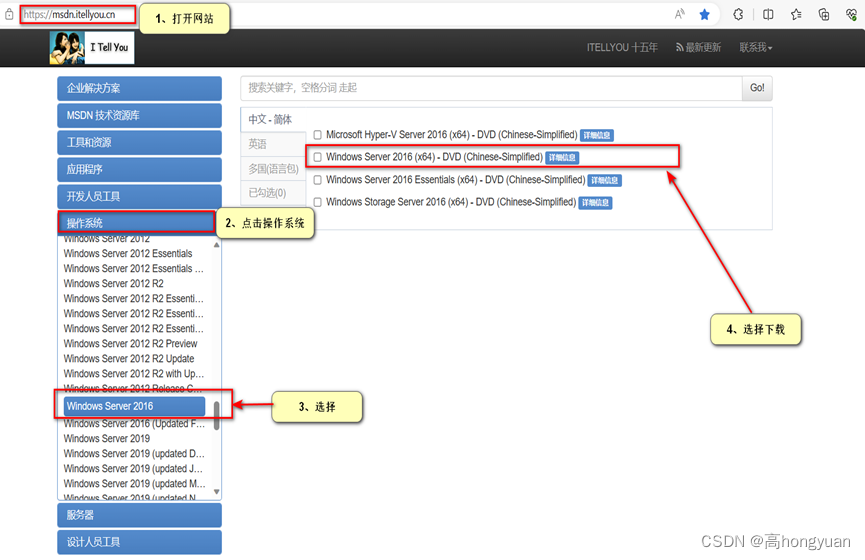Open the Favorites list icon
Screen dimensions: 865x560
coord(795,15)
